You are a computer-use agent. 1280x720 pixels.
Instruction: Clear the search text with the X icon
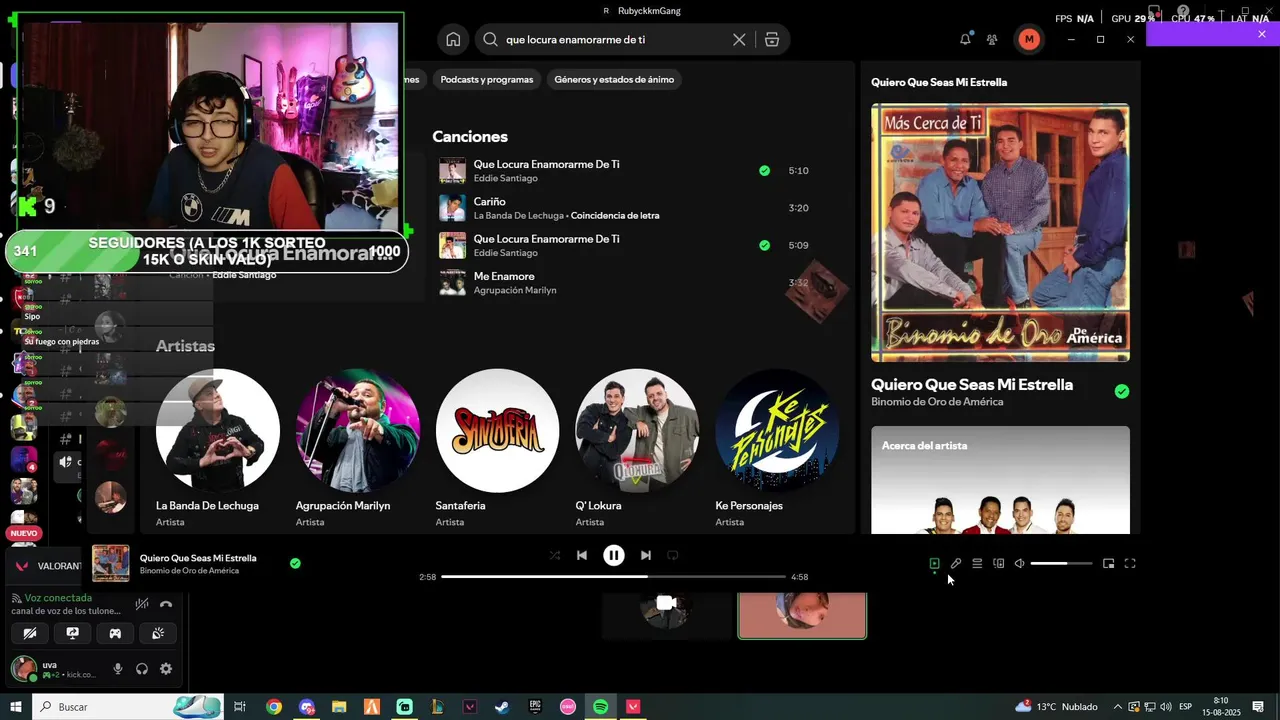[739, 40]
